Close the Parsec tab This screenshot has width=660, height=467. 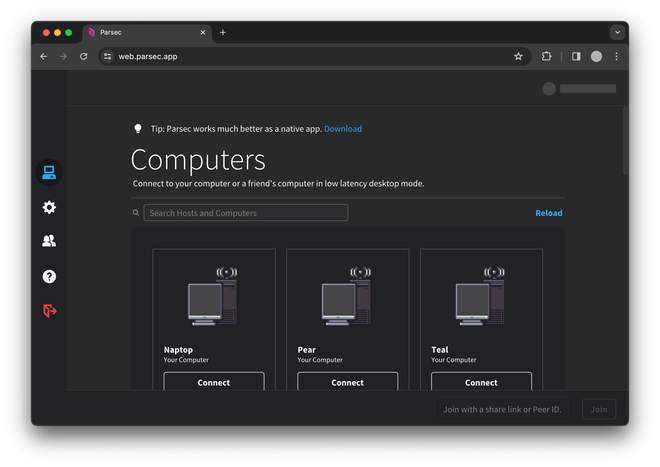tap(203, 32)
